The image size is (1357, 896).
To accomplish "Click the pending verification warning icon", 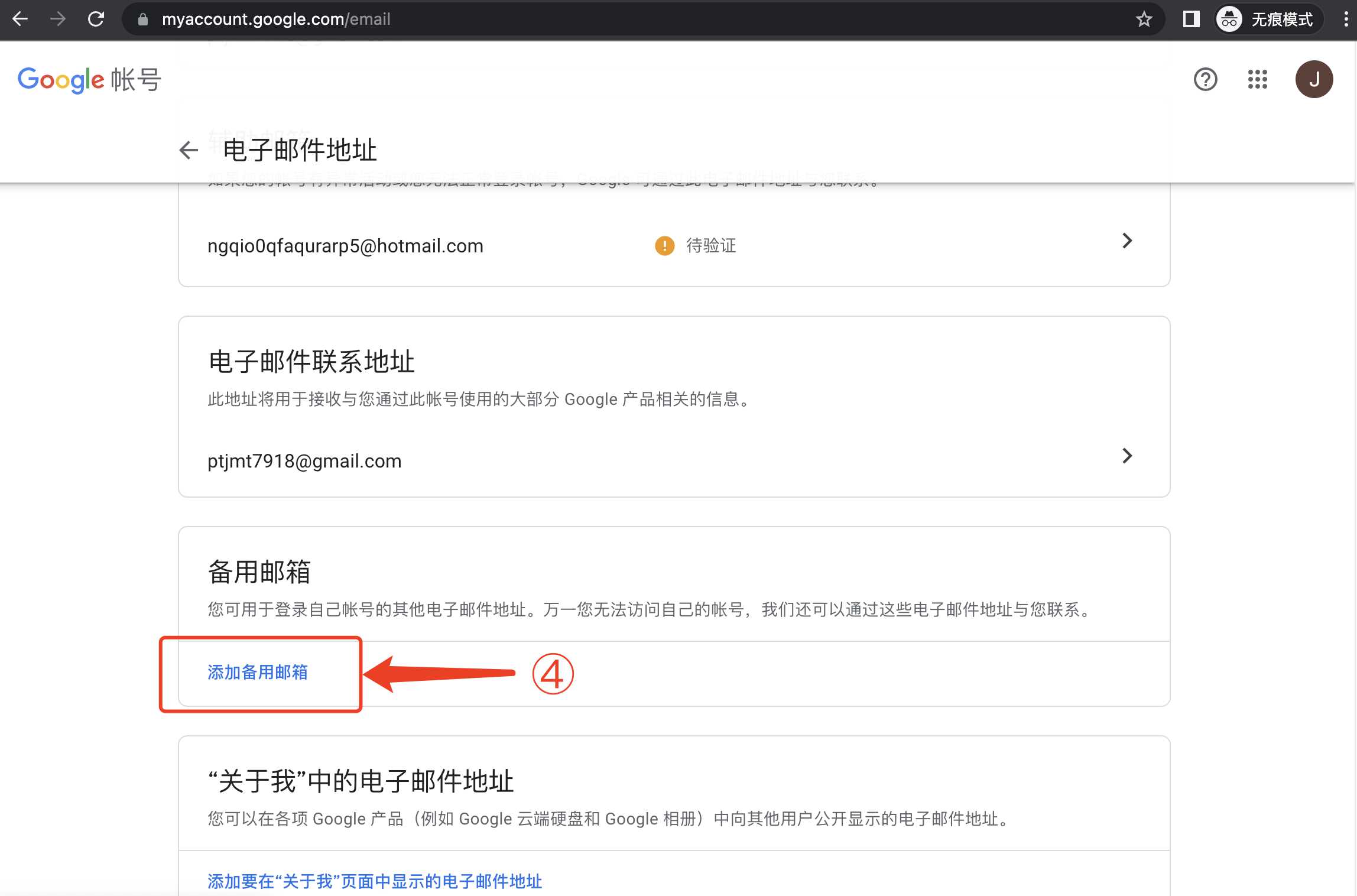I will tap(664, 246).
